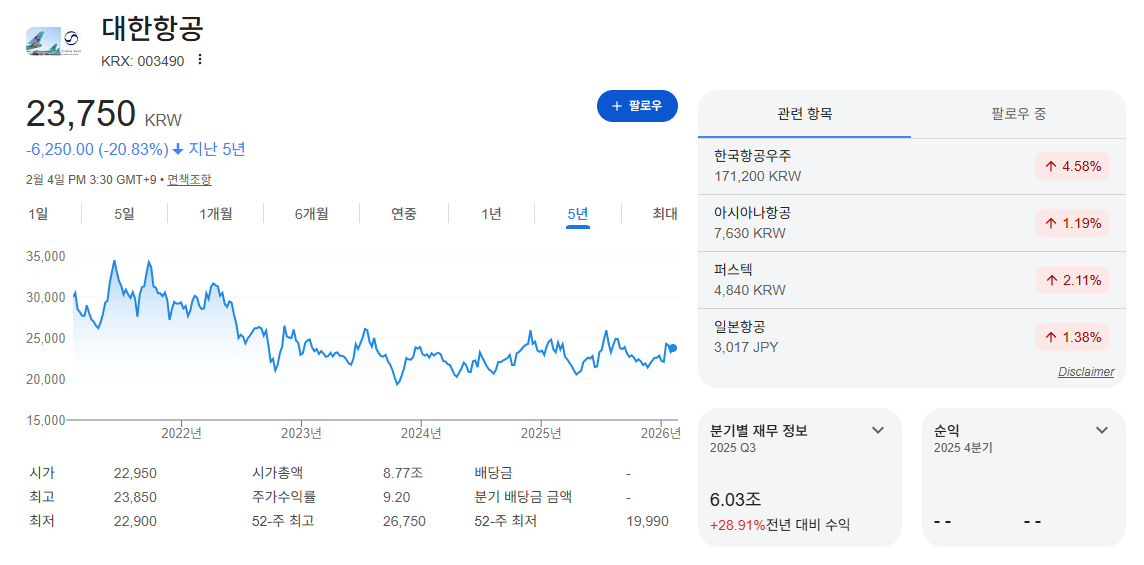Screen dimensions: 1144x565
Task: Click the 시가 value 22,950
Action: 135,473
